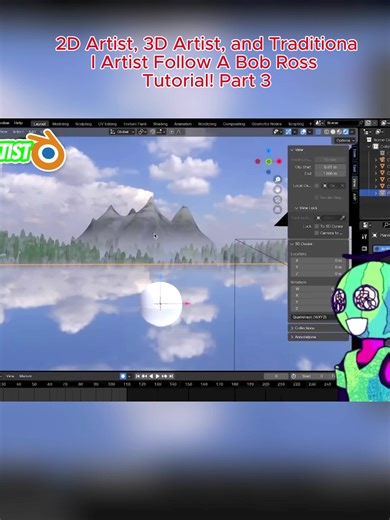Open the Global transform orientation dropdown

[x=122, y=132]
